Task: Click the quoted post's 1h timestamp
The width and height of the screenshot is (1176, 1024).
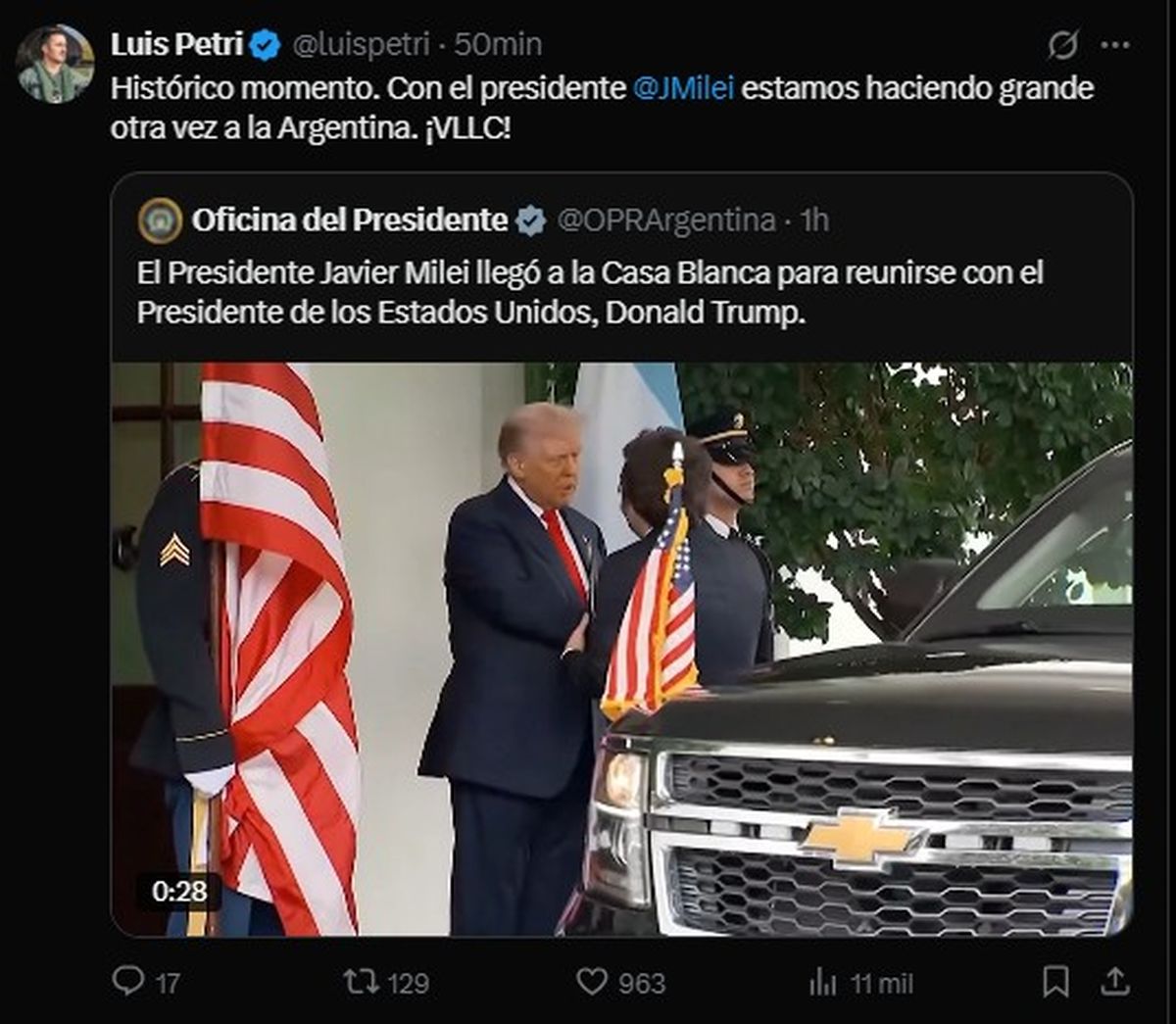Action: pos(813,220)
